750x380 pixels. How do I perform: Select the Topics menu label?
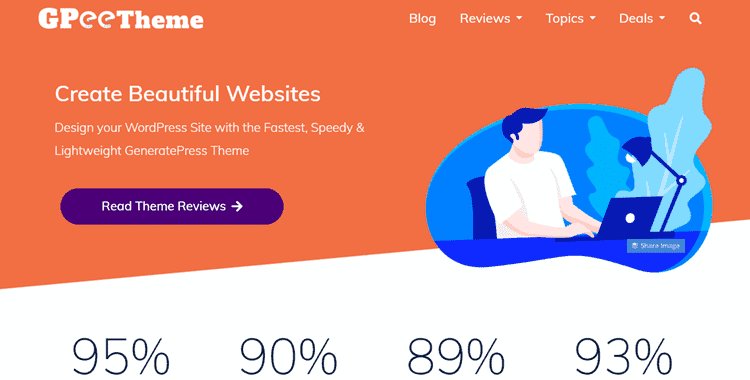[564, 19]
